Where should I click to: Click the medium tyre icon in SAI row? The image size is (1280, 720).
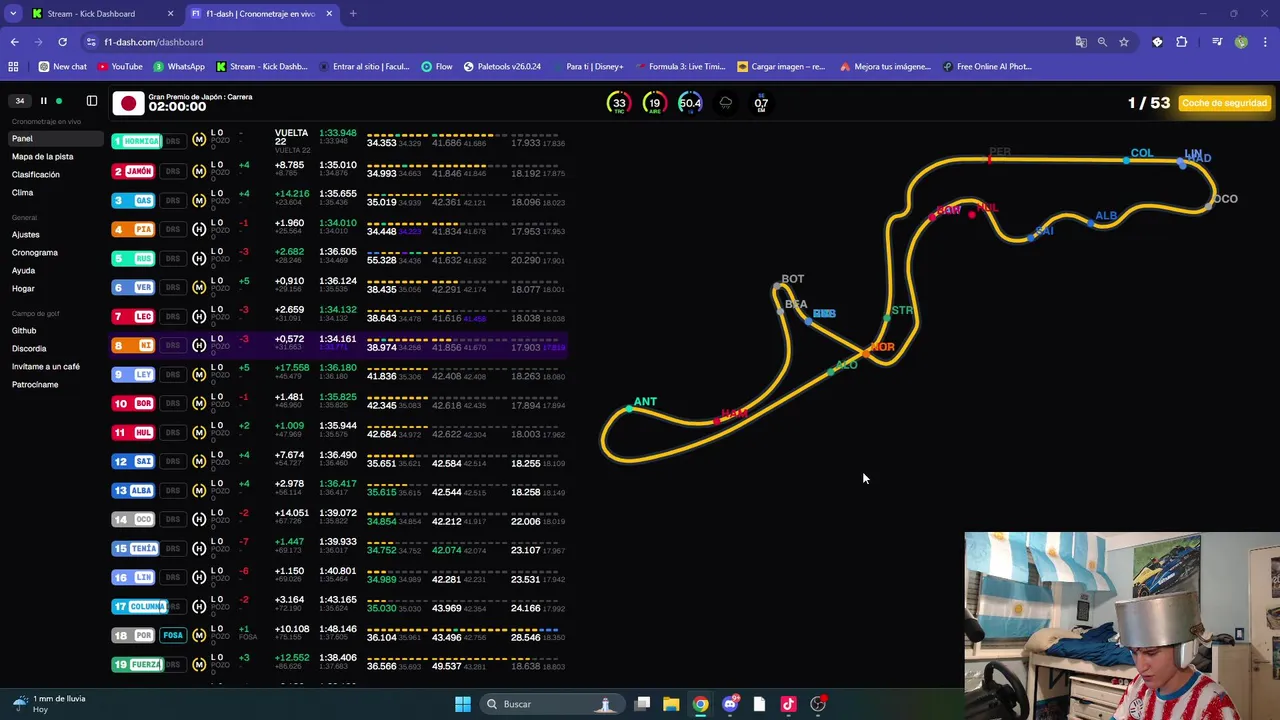click(199, 461)
